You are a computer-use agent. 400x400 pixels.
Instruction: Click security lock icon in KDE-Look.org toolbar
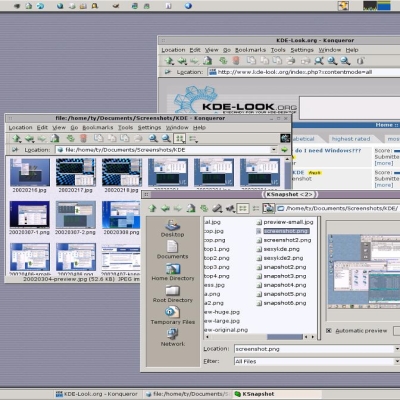click(360, 61)
